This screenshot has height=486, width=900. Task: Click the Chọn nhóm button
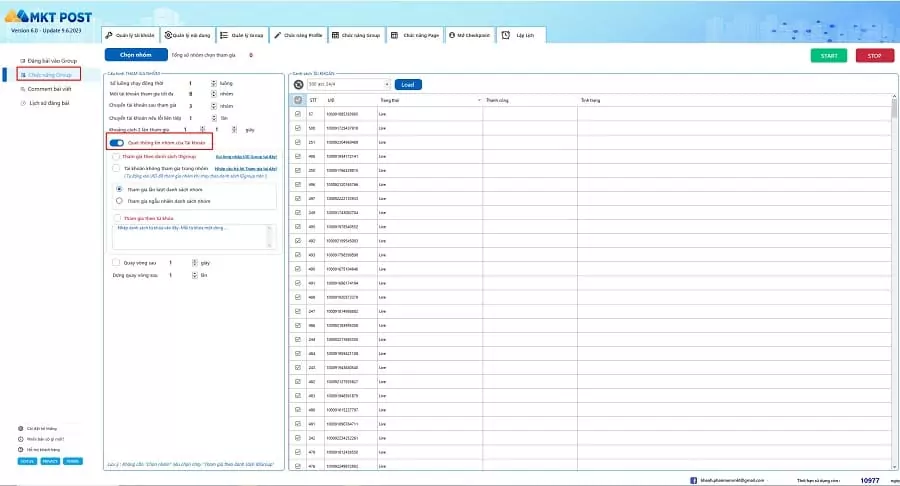click(136, 55)
